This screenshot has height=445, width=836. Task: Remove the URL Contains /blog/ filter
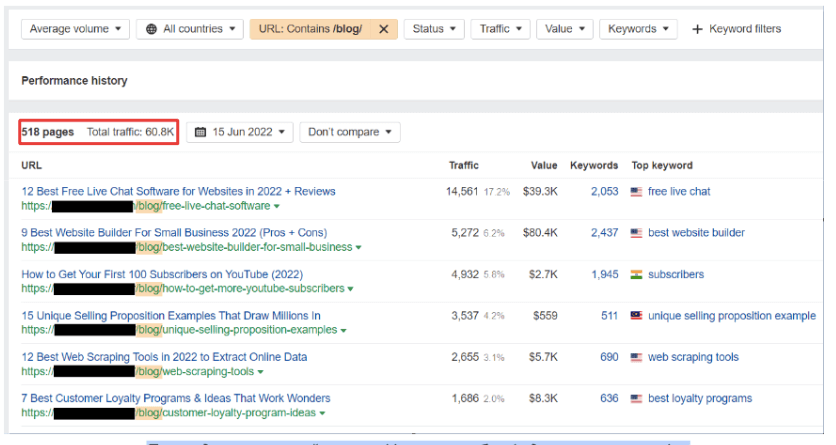pos(383,29)
